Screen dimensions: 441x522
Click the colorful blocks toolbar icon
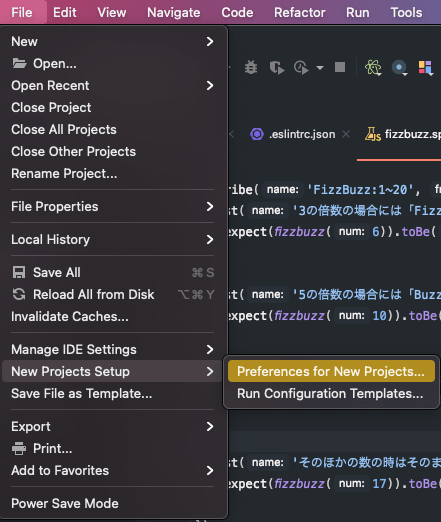[x=426, y=68]
